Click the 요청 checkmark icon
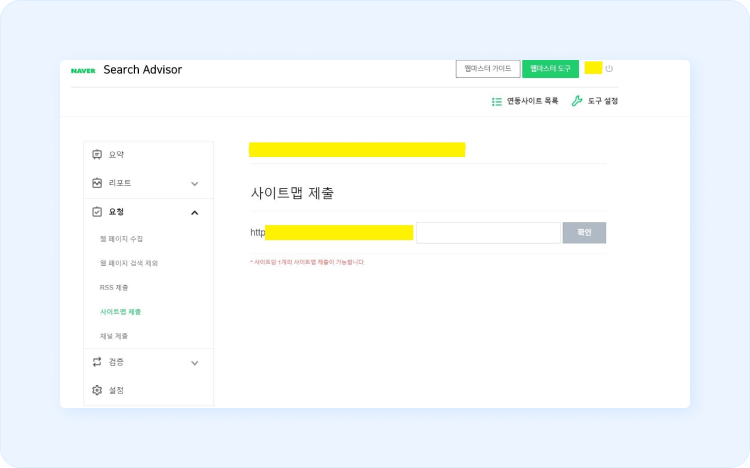Screen dimensions: 750x468 (97, 212)
